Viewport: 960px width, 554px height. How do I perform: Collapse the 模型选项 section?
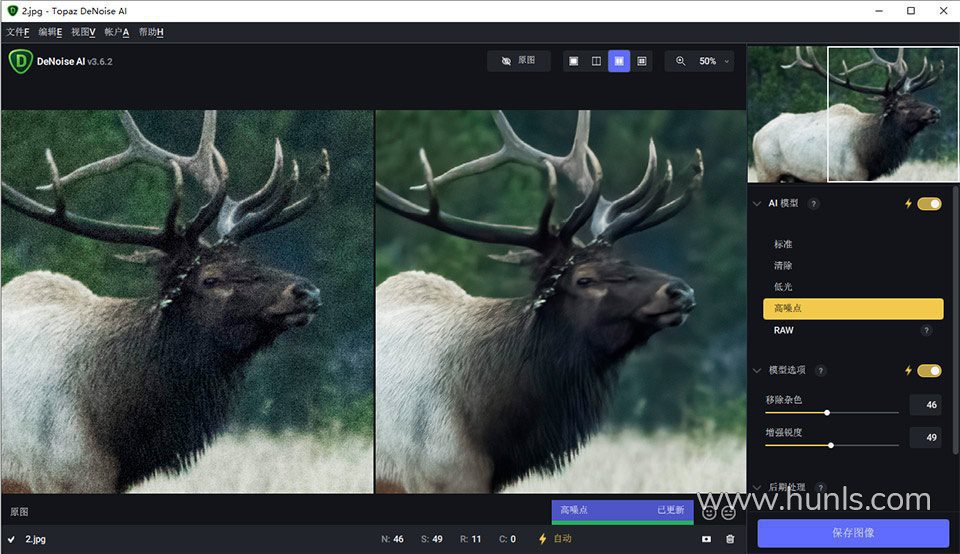click(757, 371)
